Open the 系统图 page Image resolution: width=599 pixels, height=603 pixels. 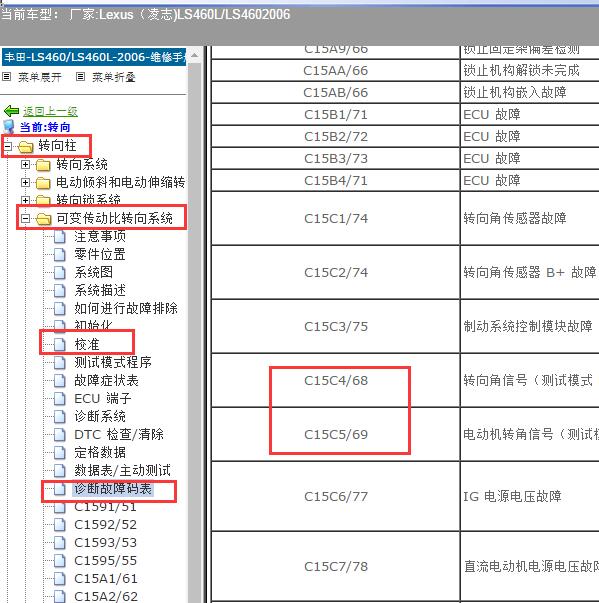coord(93,272)
